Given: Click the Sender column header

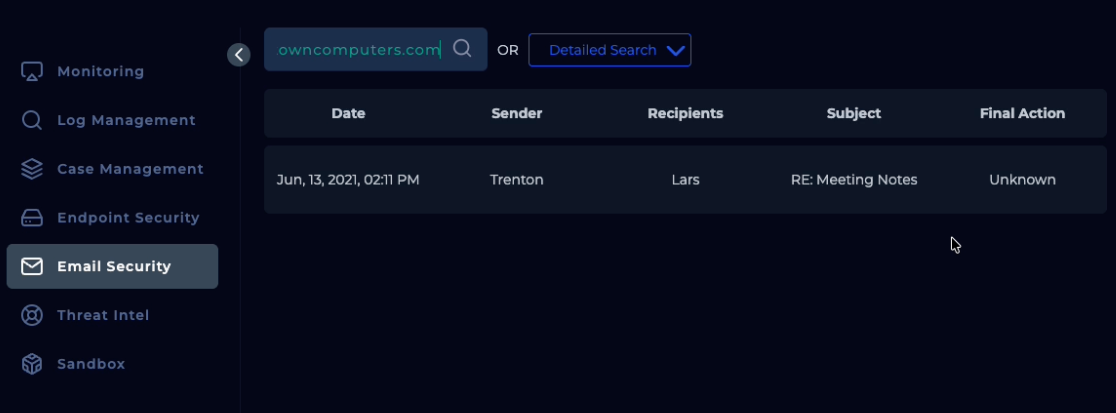Looking at the screenshot, I should point(516,113).
